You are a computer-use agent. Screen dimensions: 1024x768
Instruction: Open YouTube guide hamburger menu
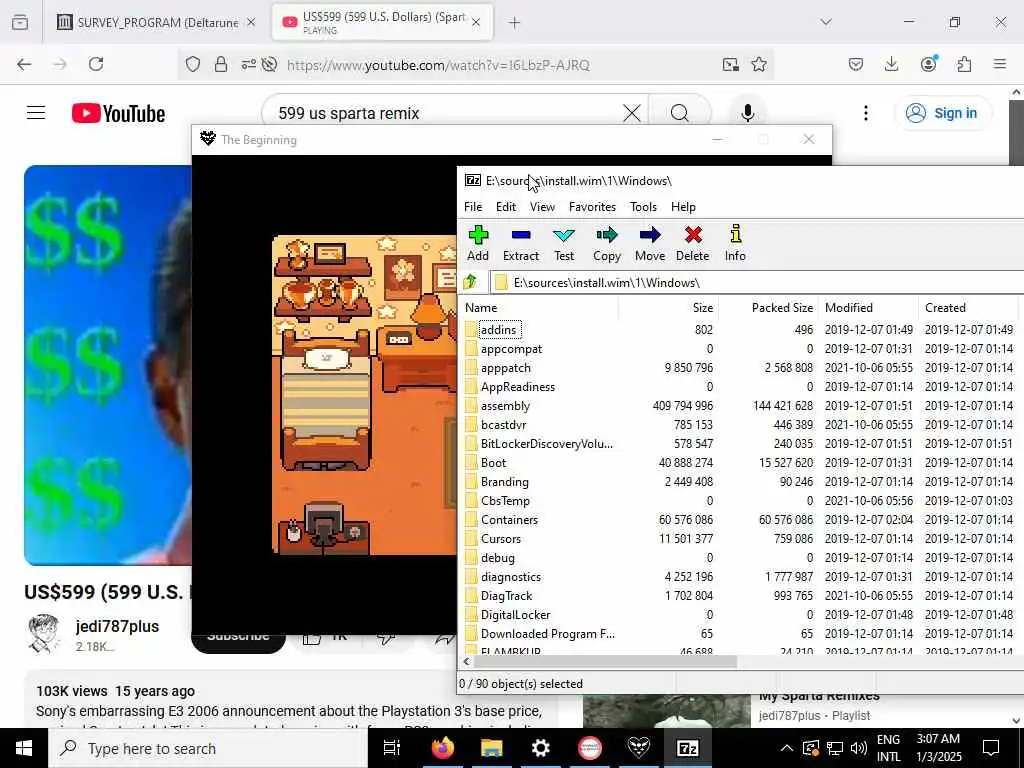tap(36, 113)
